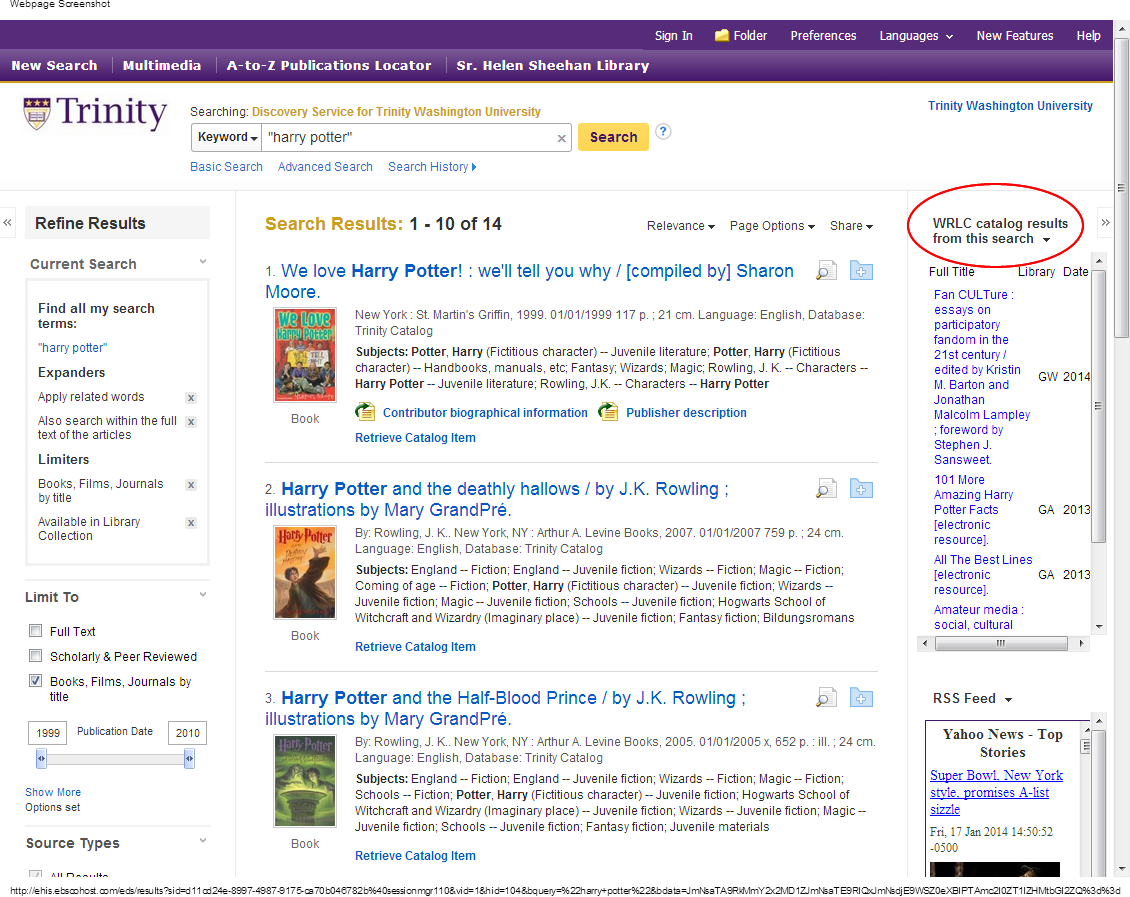Collapse the Current Search section
The width and height of the screenshot is (1130, 897).
[x=203, y=262]
